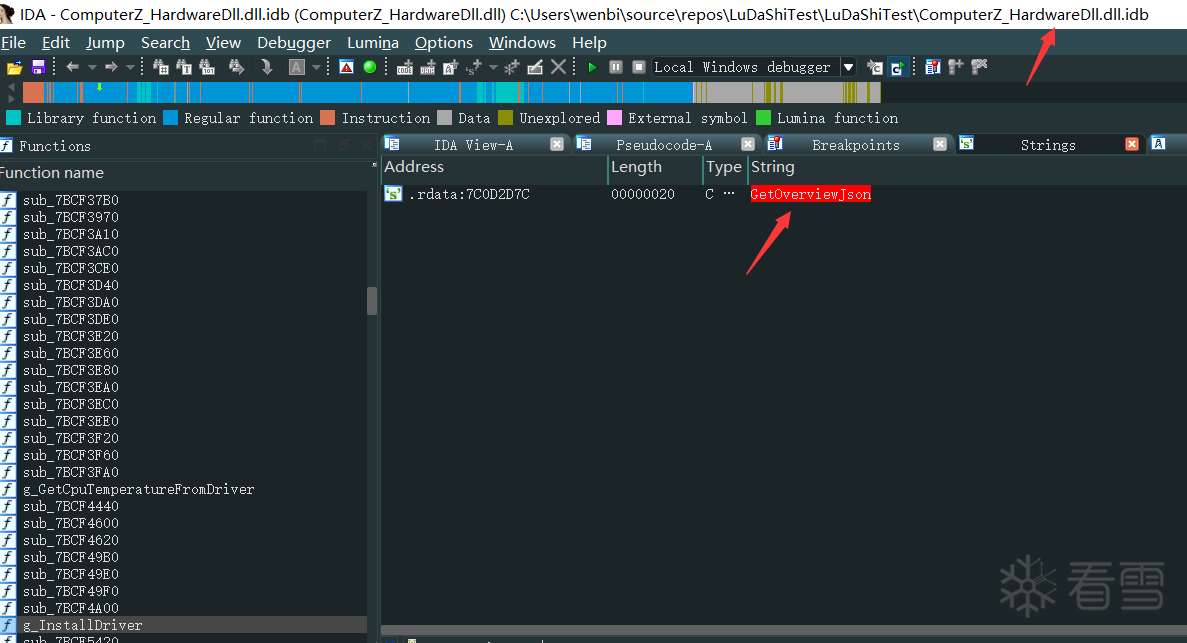
Task: Click the highlighted C with green arrow icon
Action: tap(897, 67)
